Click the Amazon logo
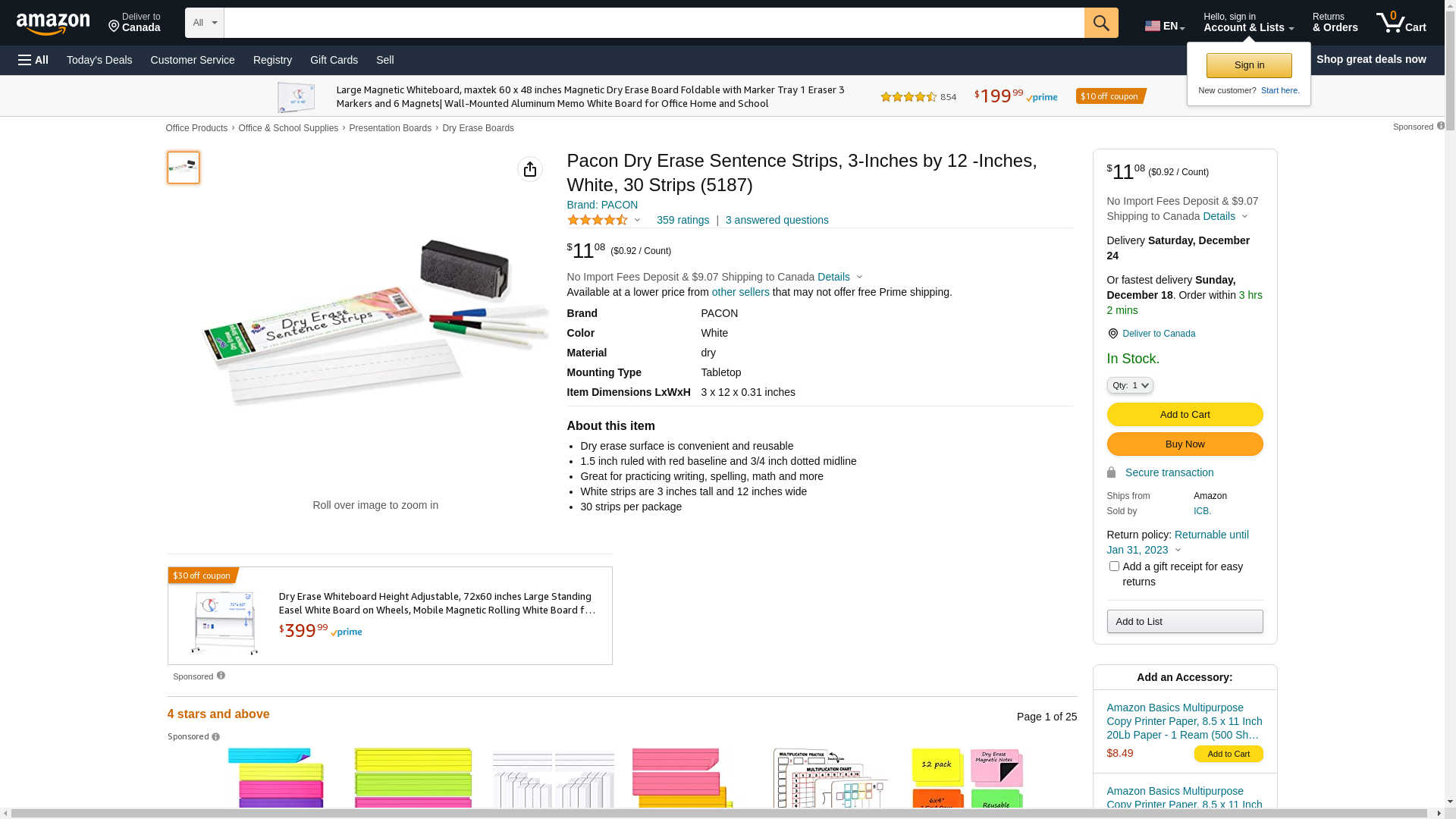Screen dimensions: 1456x819 [53, 24]
